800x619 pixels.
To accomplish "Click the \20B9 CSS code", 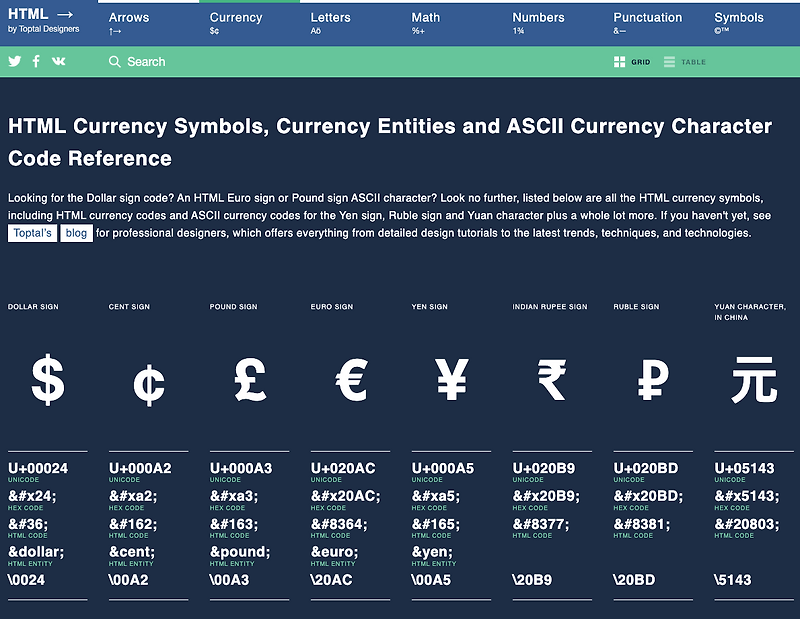I will [533, 580].
